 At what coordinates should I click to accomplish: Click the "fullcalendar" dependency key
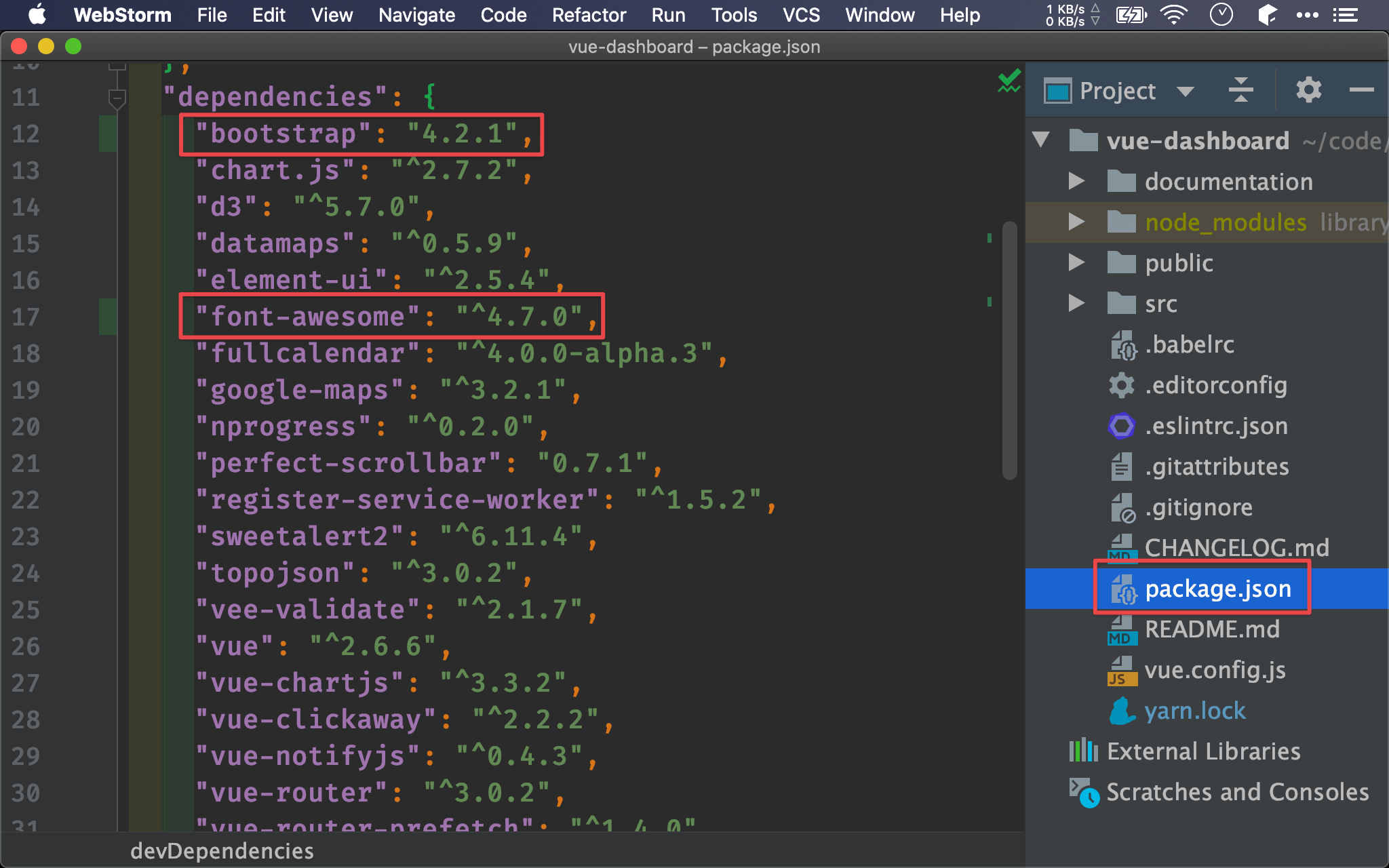tap(307, 353)
